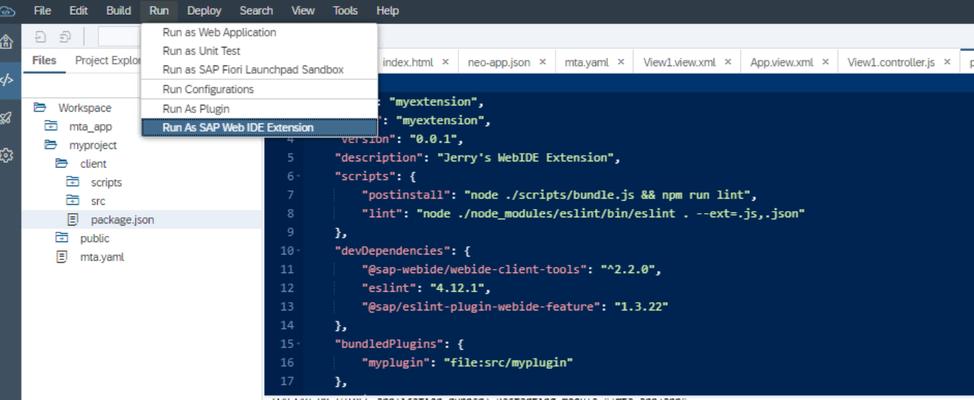Open the Search menu

tap(256, 11)
